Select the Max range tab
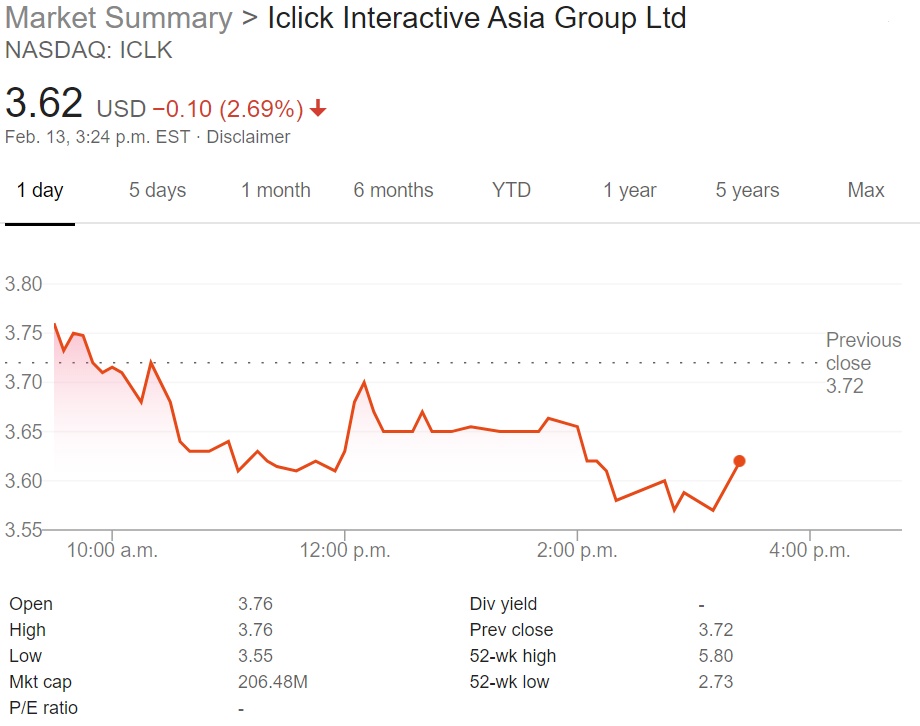The image size is (920, 726). tap(866, 191)
